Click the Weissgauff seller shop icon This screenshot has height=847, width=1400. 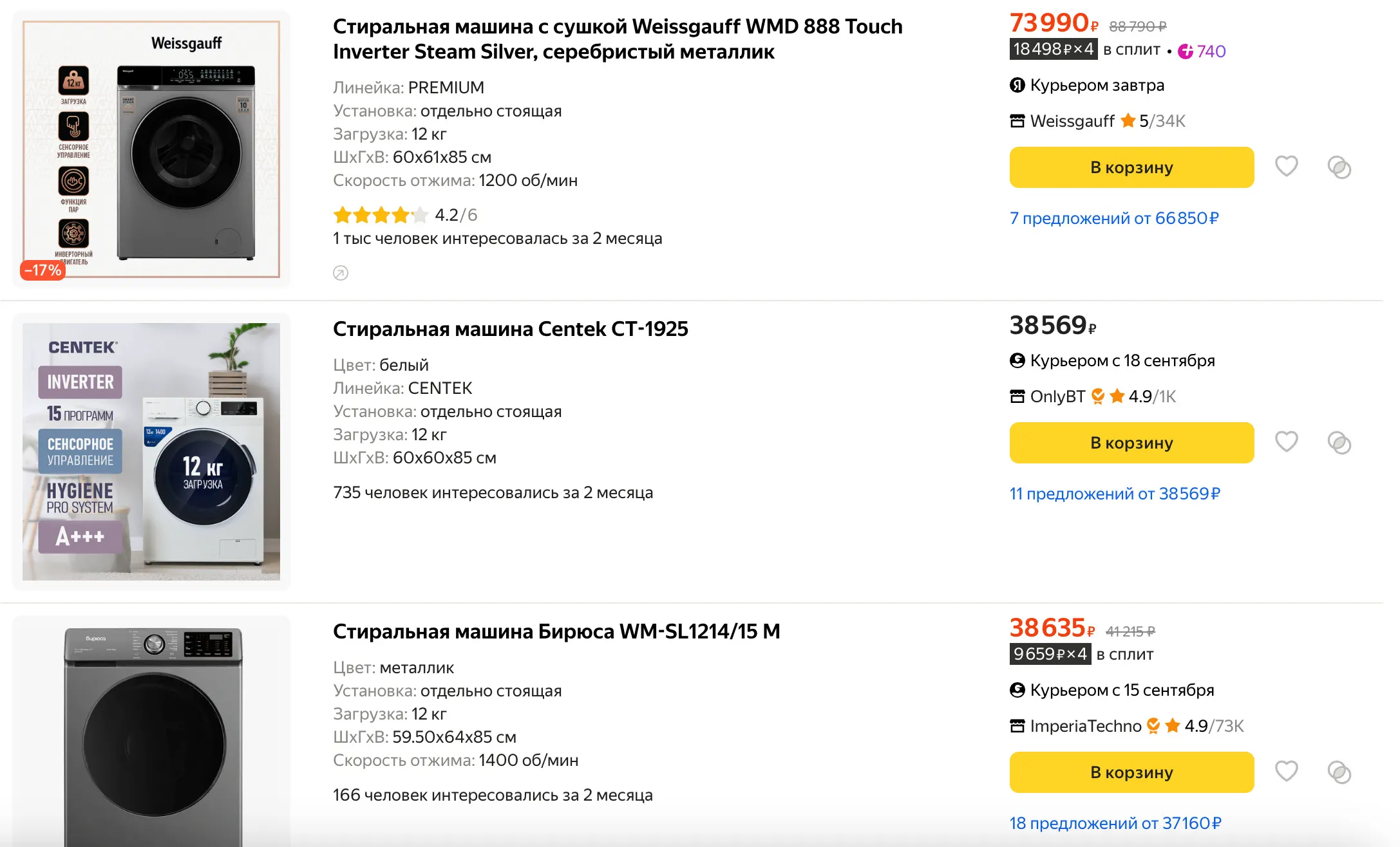click(1017, 121)
